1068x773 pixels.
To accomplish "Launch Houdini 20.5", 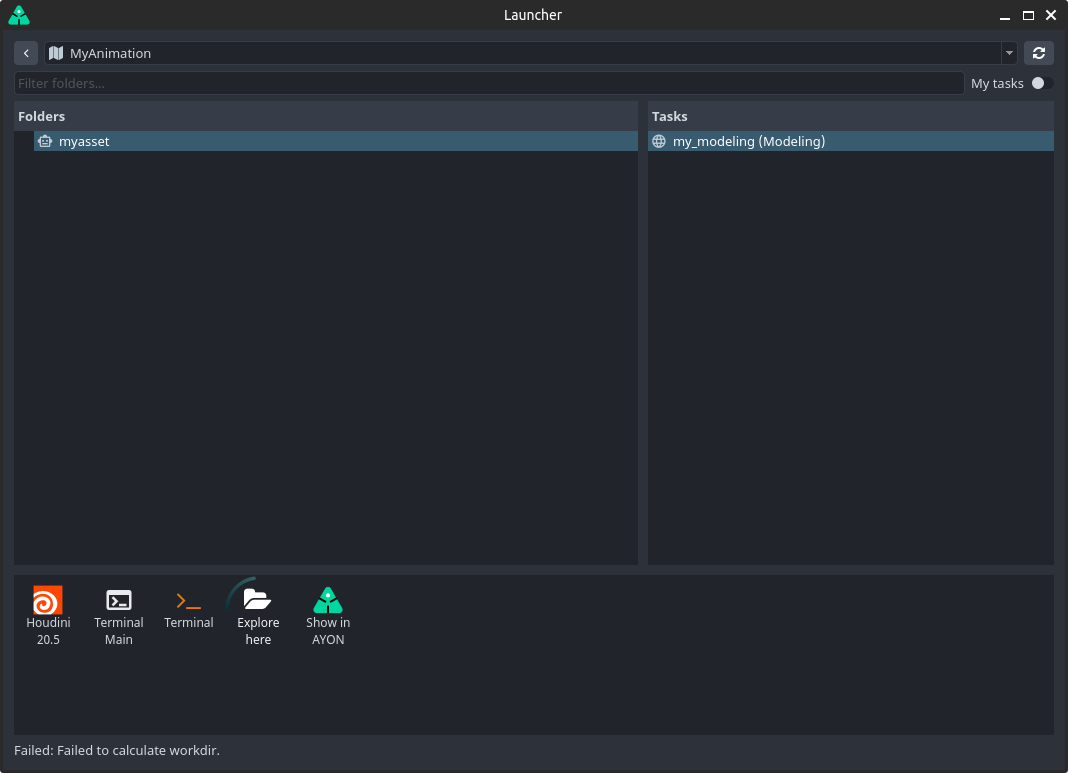I will (x=48, y=601).
